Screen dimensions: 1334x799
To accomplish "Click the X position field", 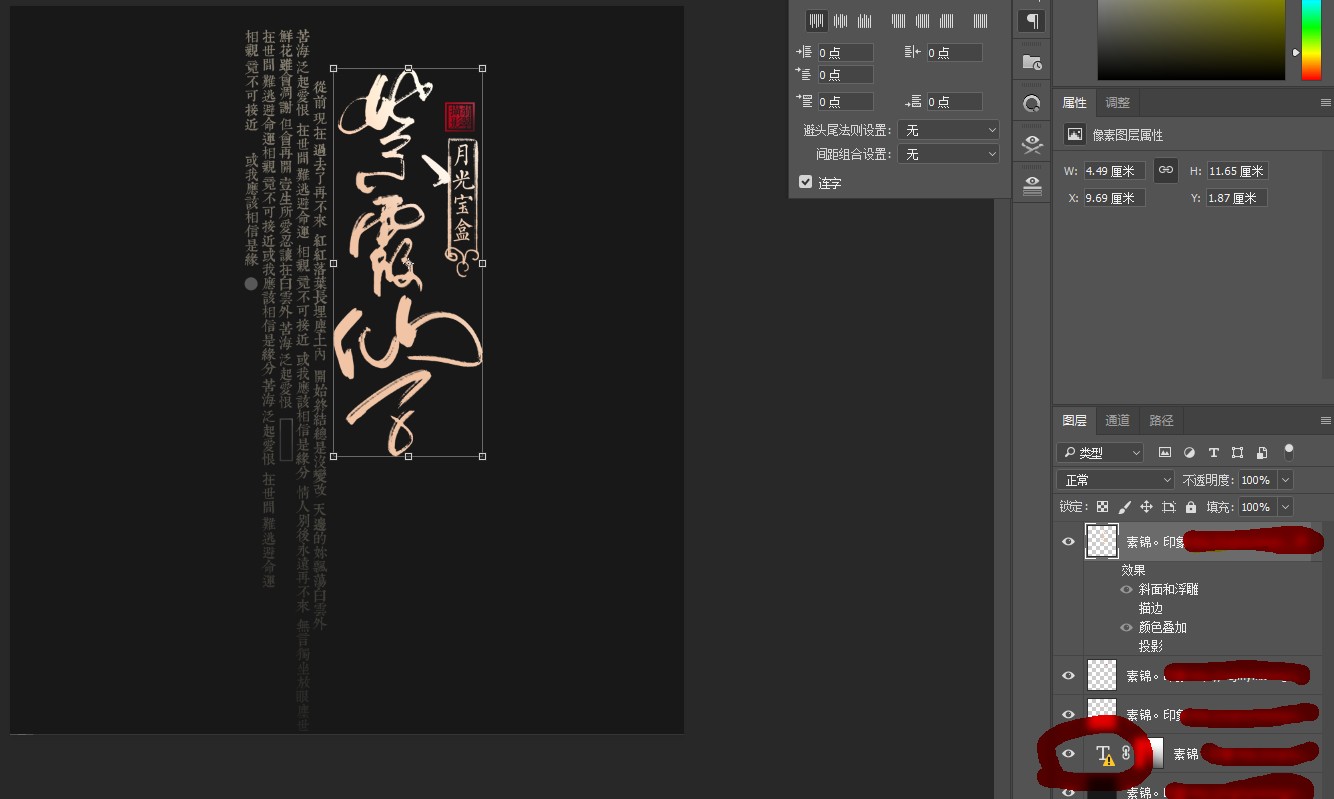I will [x=1115, y=198].
